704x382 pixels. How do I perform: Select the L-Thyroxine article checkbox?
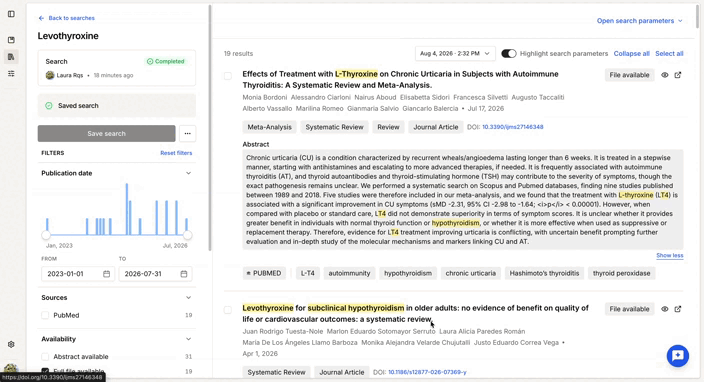coord(228,75)
